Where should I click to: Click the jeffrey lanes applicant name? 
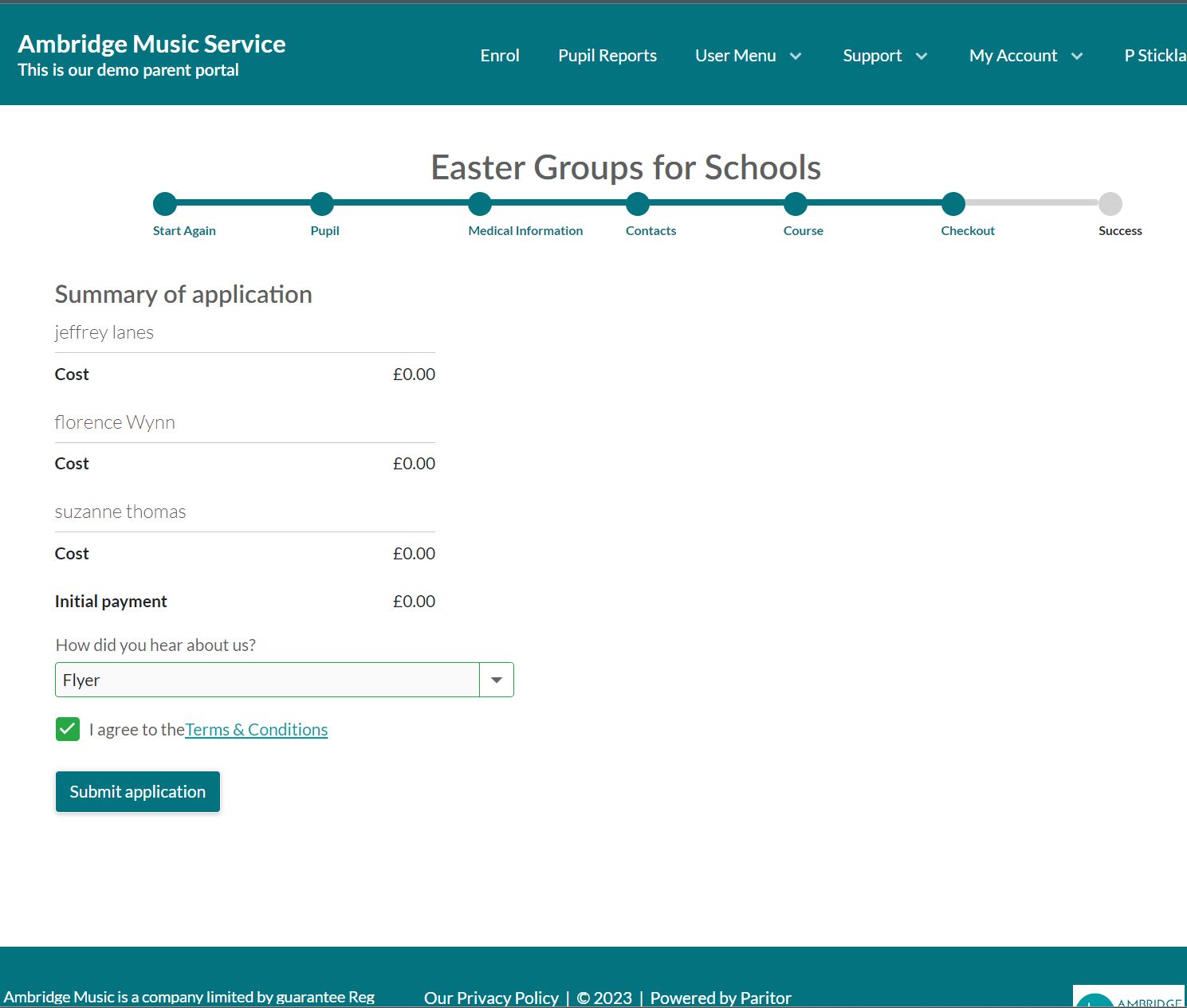[104, 332]
